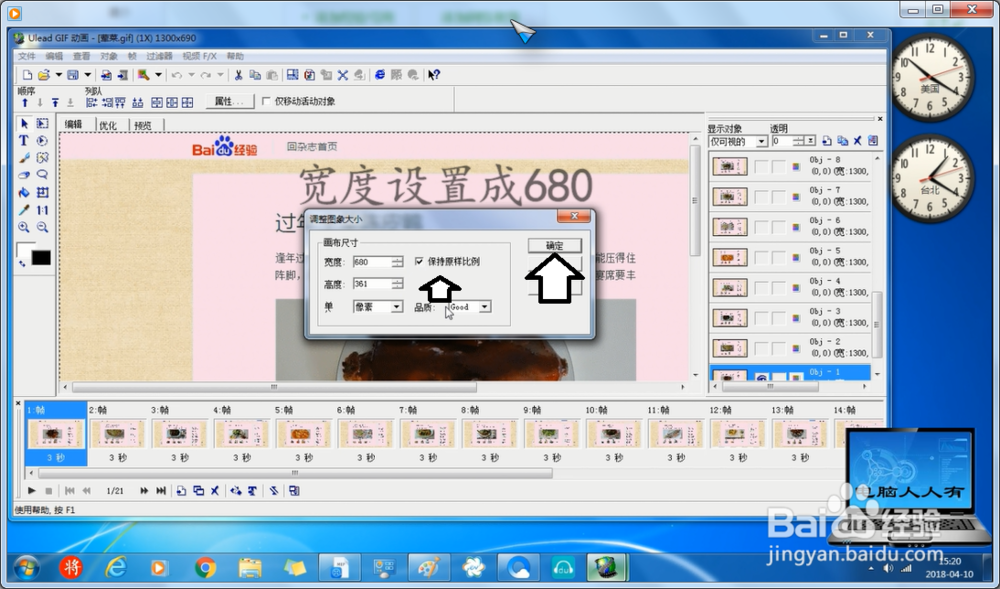Select the Eraser tool
This screenshot has height=589, width=1000.
[x=24, y=175]
